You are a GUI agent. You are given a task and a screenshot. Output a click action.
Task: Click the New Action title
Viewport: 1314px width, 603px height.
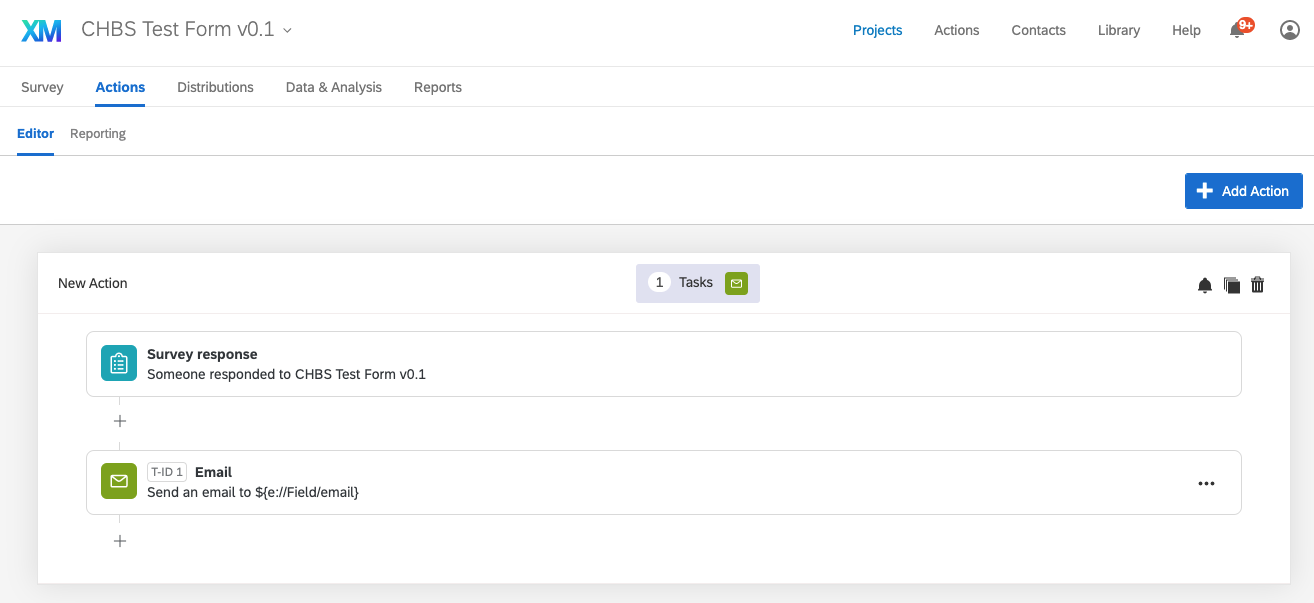coord(93,283)
